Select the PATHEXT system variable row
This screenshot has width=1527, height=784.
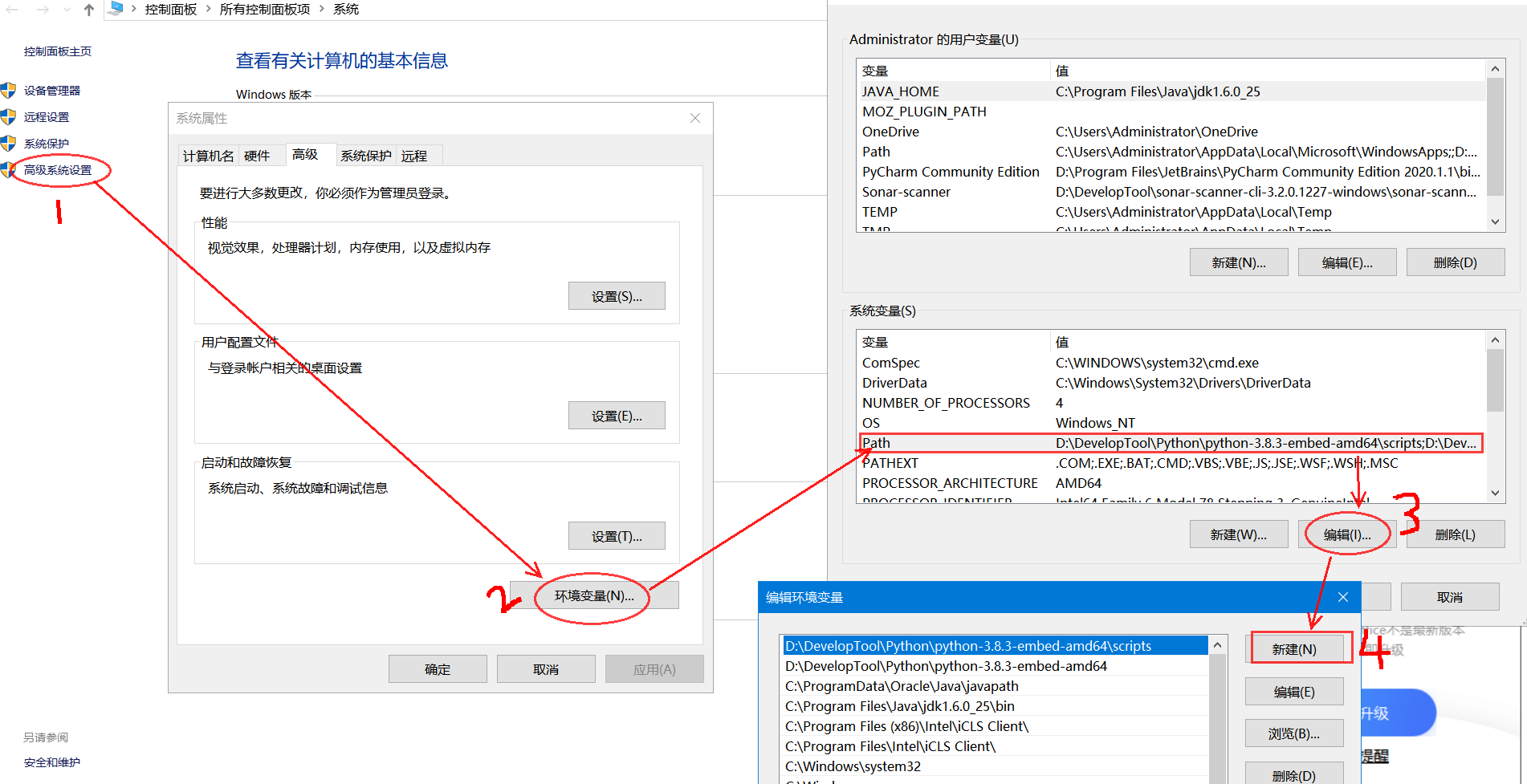pos(1171,463)
